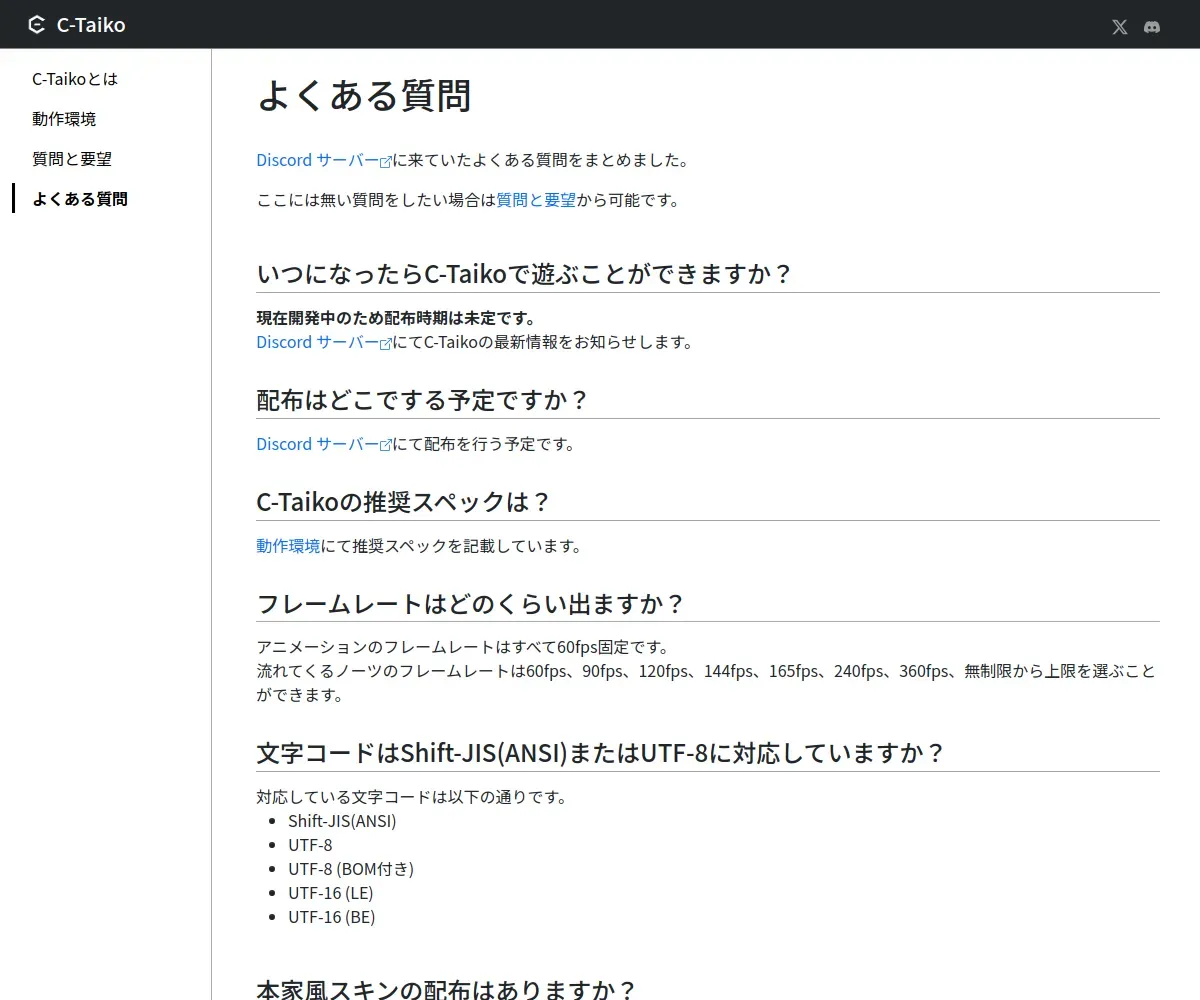The image size is (1200, 1000).
Task: Click list item UTF-16 (LE)
Action: pos(331,893)
